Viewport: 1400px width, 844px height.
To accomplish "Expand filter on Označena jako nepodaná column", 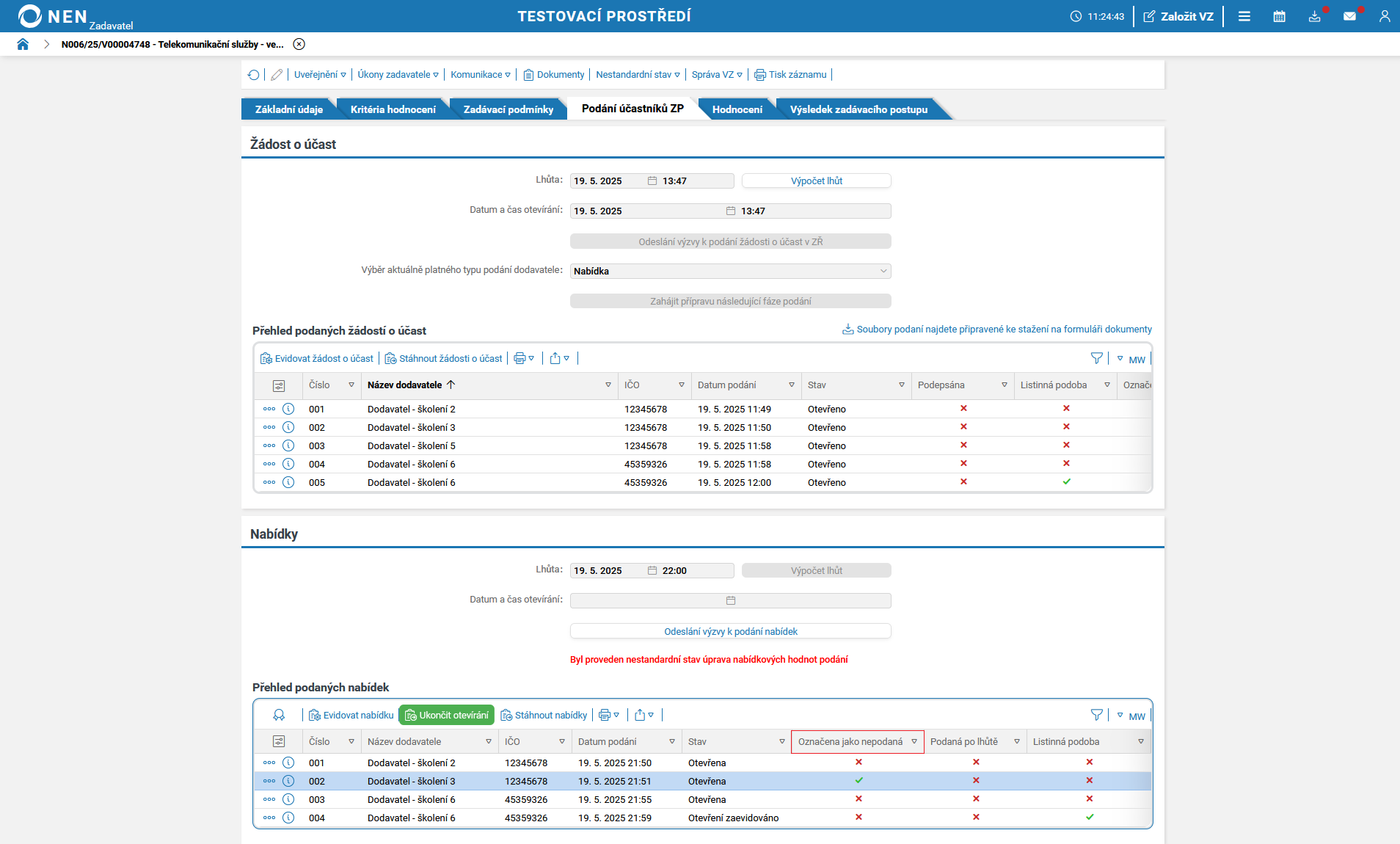I will point(914,742).
